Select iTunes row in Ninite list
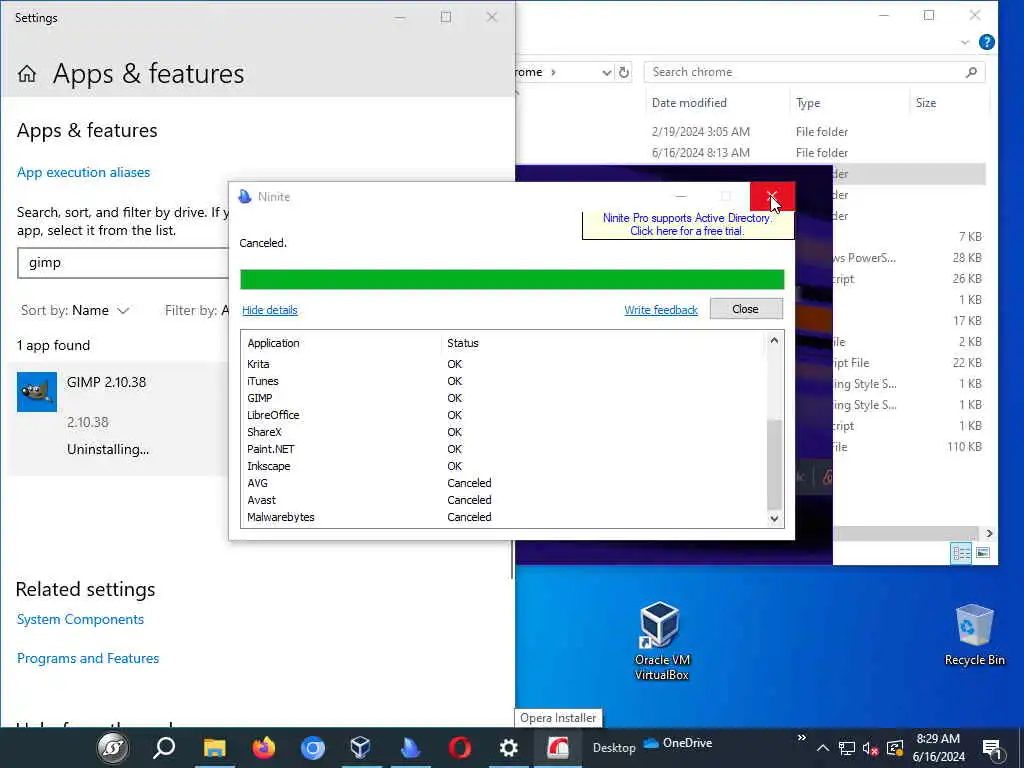Screen dimensions: 1024x768 504,381
